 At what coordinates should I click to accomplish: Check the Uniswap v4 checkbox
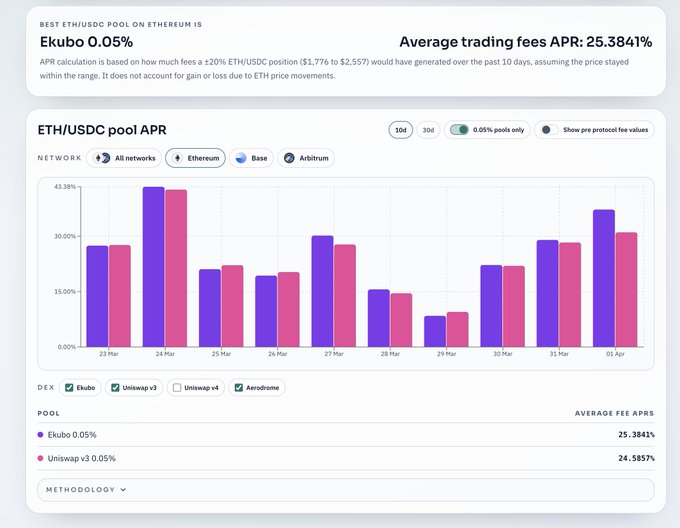pyautogui.click(x=177, y=388)
